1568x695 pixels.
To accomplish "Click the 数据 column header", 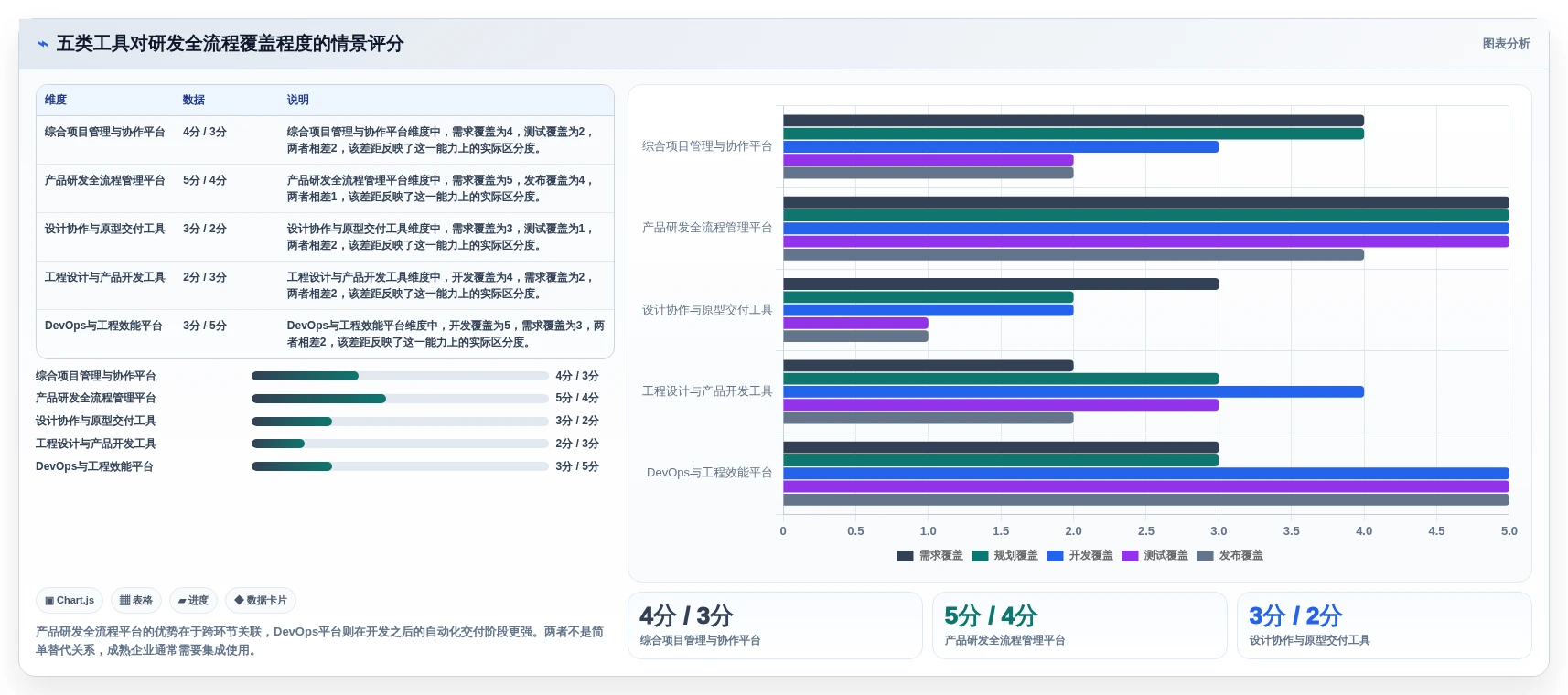I will (x=193, y=100).
